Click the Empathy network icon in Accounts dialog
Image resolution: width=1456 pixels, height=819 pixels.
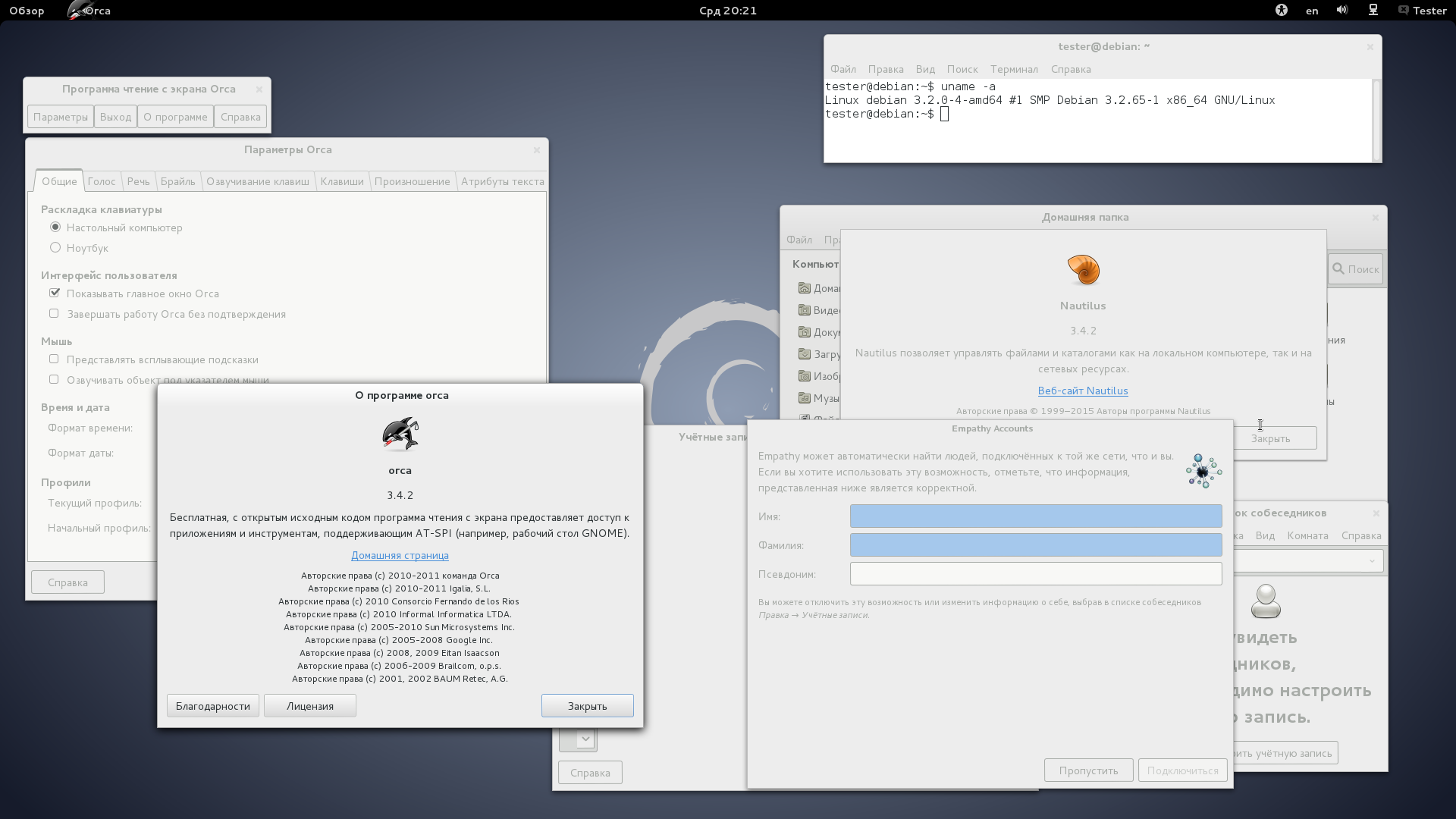(1203, 471)
